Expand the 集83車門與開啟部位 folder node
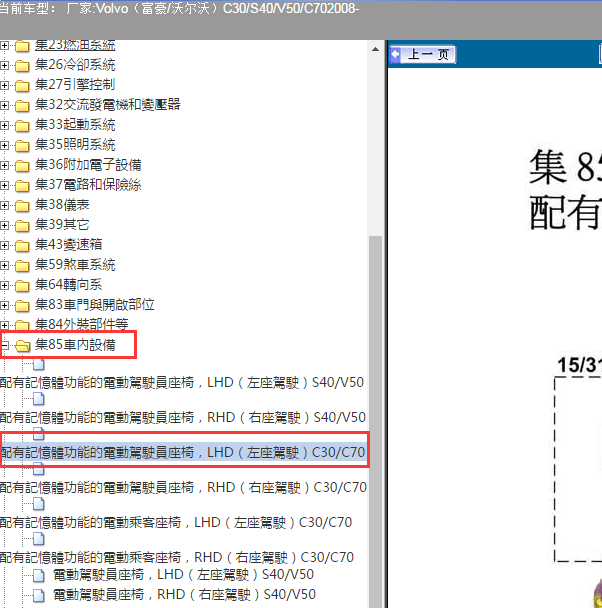 pyautogui.click(x=4, y=306)
